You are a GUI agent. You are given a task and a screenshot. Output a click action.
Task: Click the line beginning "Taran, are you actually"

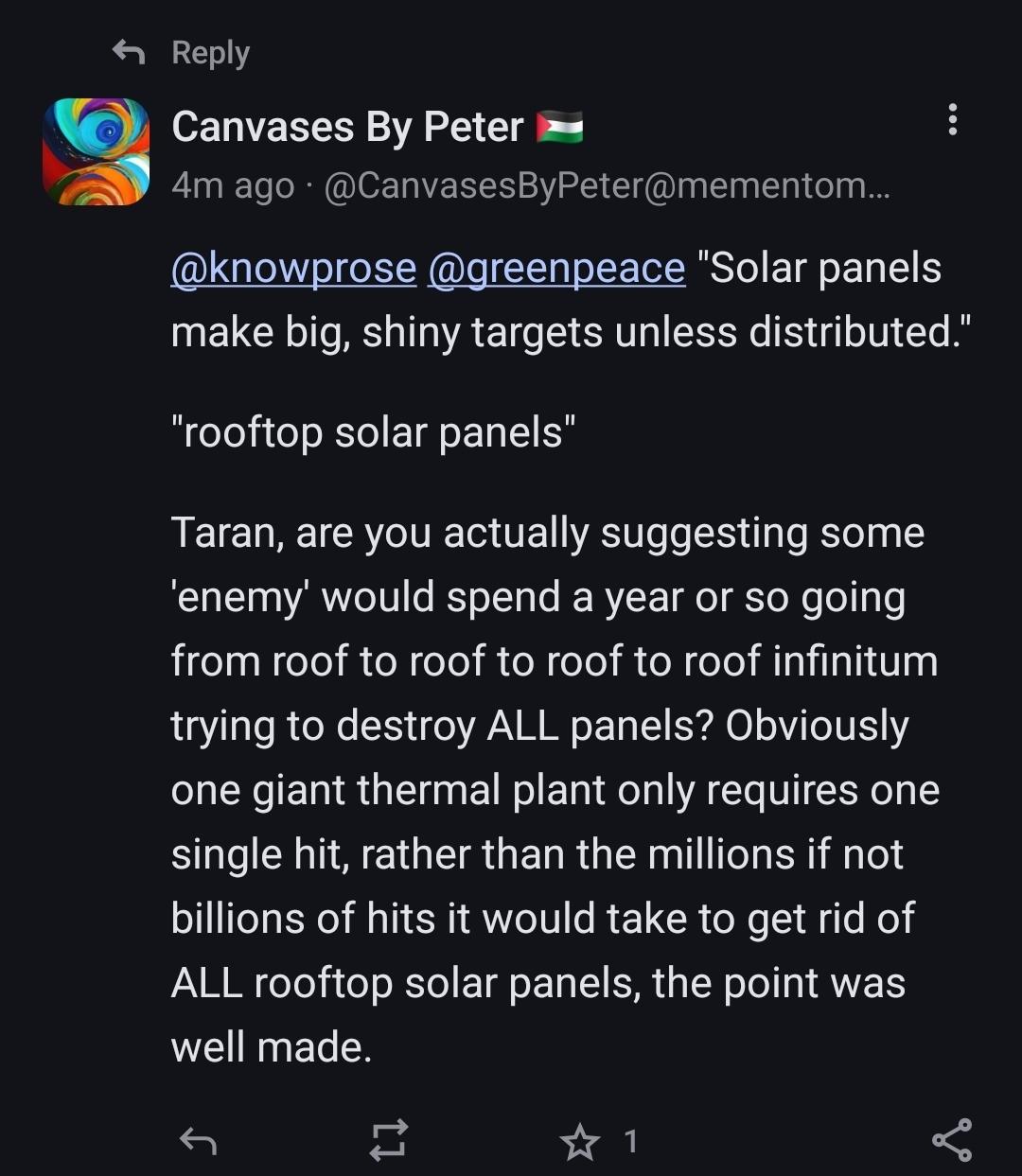547,533
